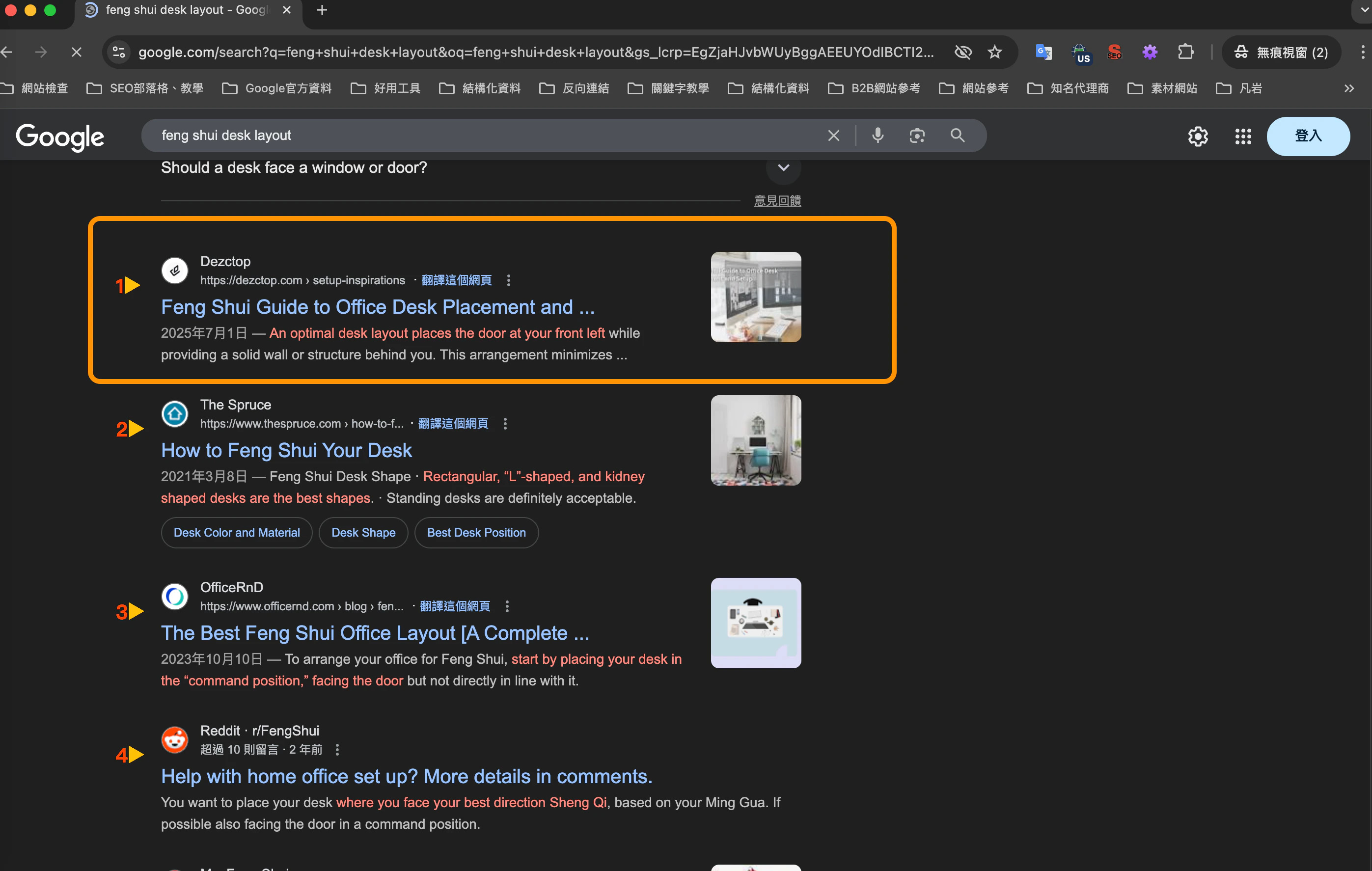Open the Extensions puzzle menu
Viewport: 1372px width, 871px height.
pyautogui.click(x=1186, y=53)
